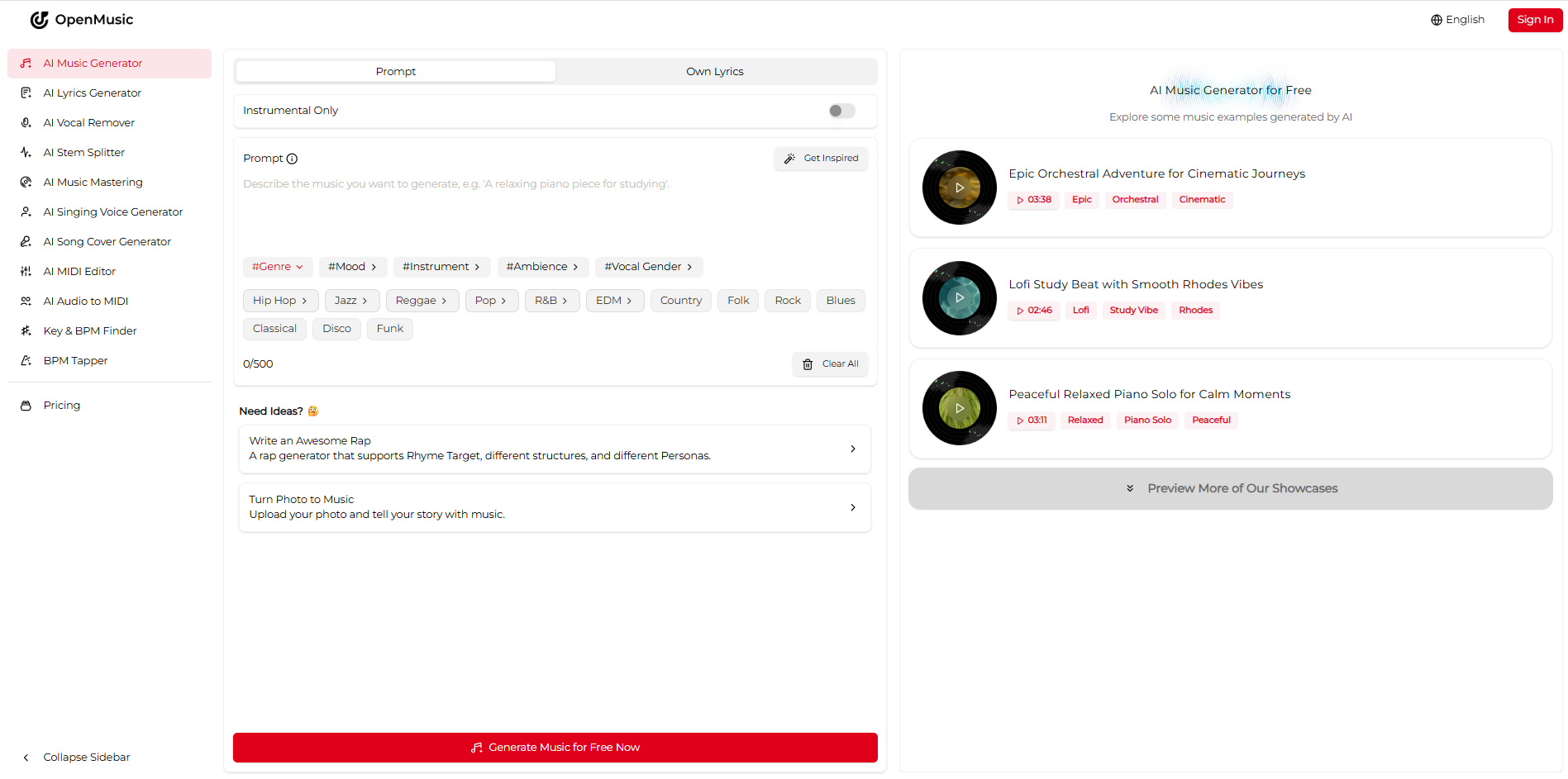1568x779 pixels.
Task: Click the AI MIDI Editor icon
Action: [x=26, y=271]
